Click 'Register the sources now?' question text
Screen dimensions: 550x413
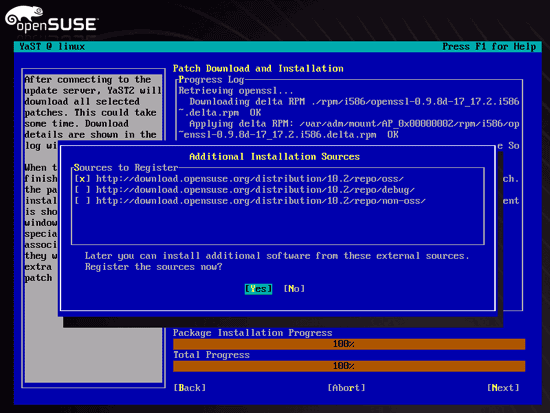[153, 267]
